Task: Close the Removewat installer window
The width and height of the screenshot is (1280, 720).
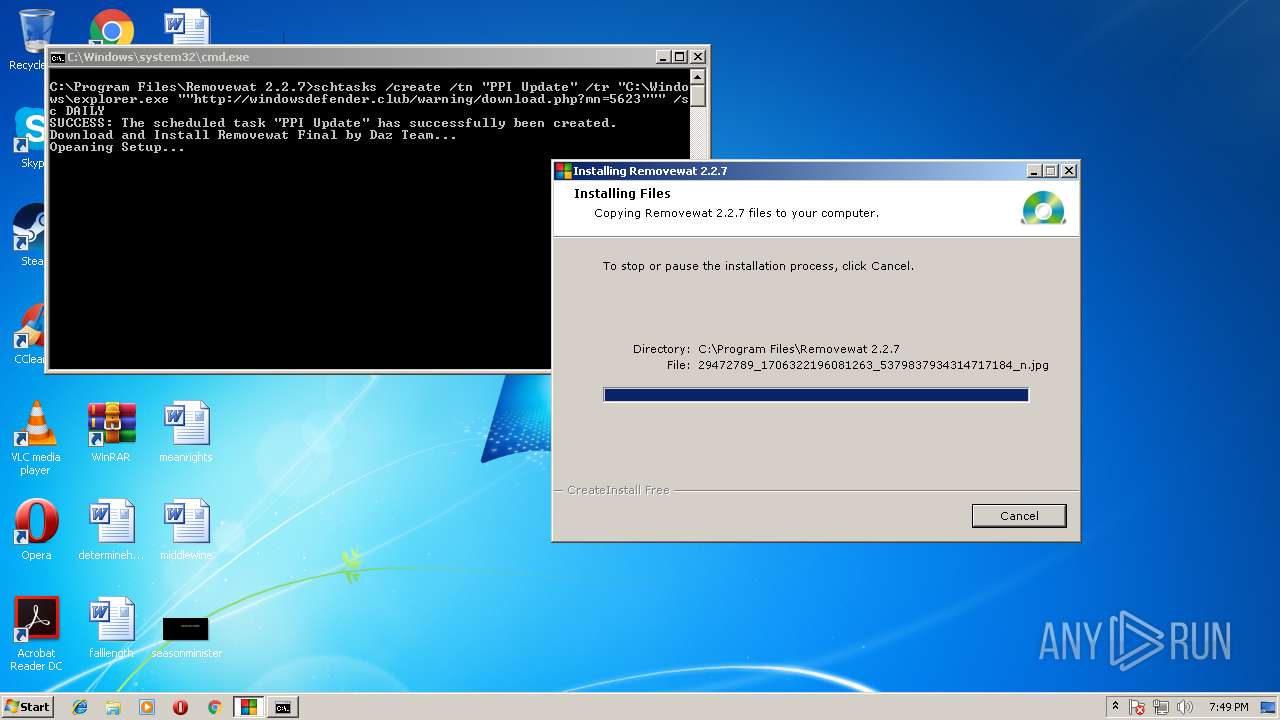Action: coord(1069,171)
